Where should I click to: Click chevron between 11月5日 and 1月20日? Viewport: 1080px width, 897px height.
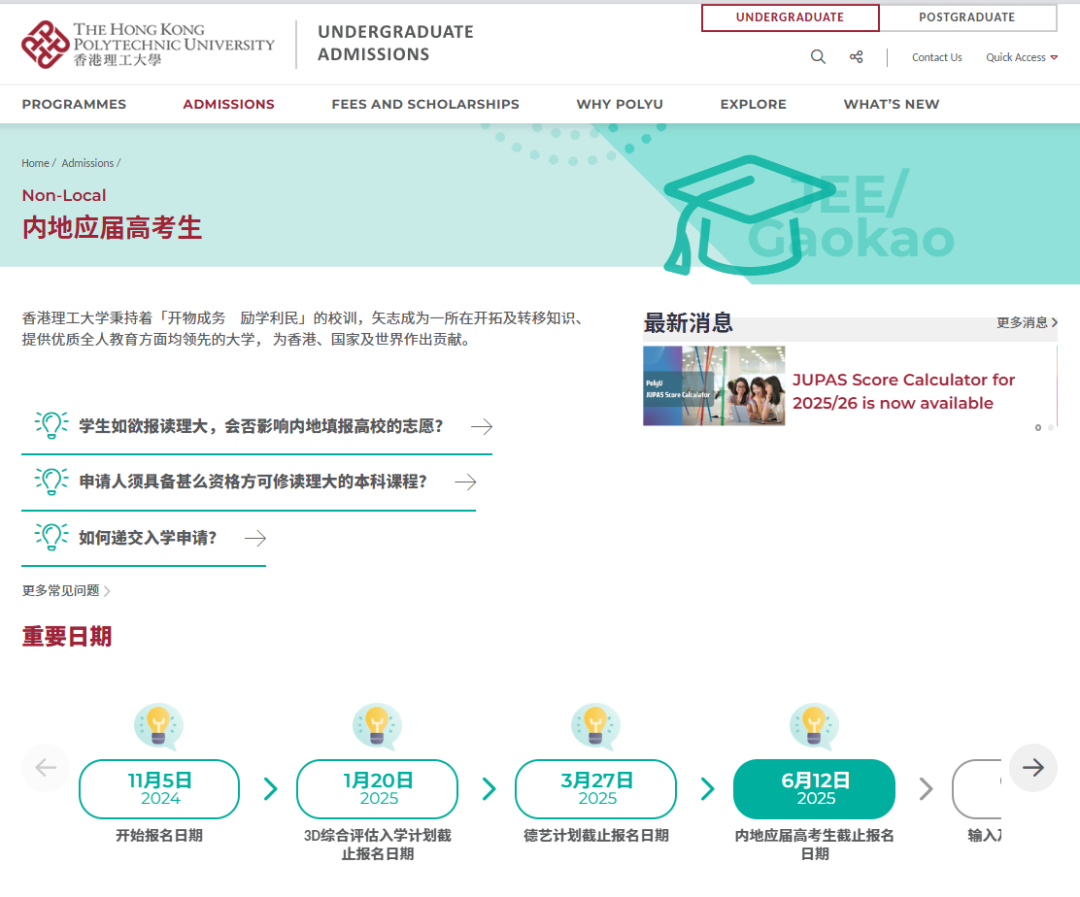click(270, 789)
